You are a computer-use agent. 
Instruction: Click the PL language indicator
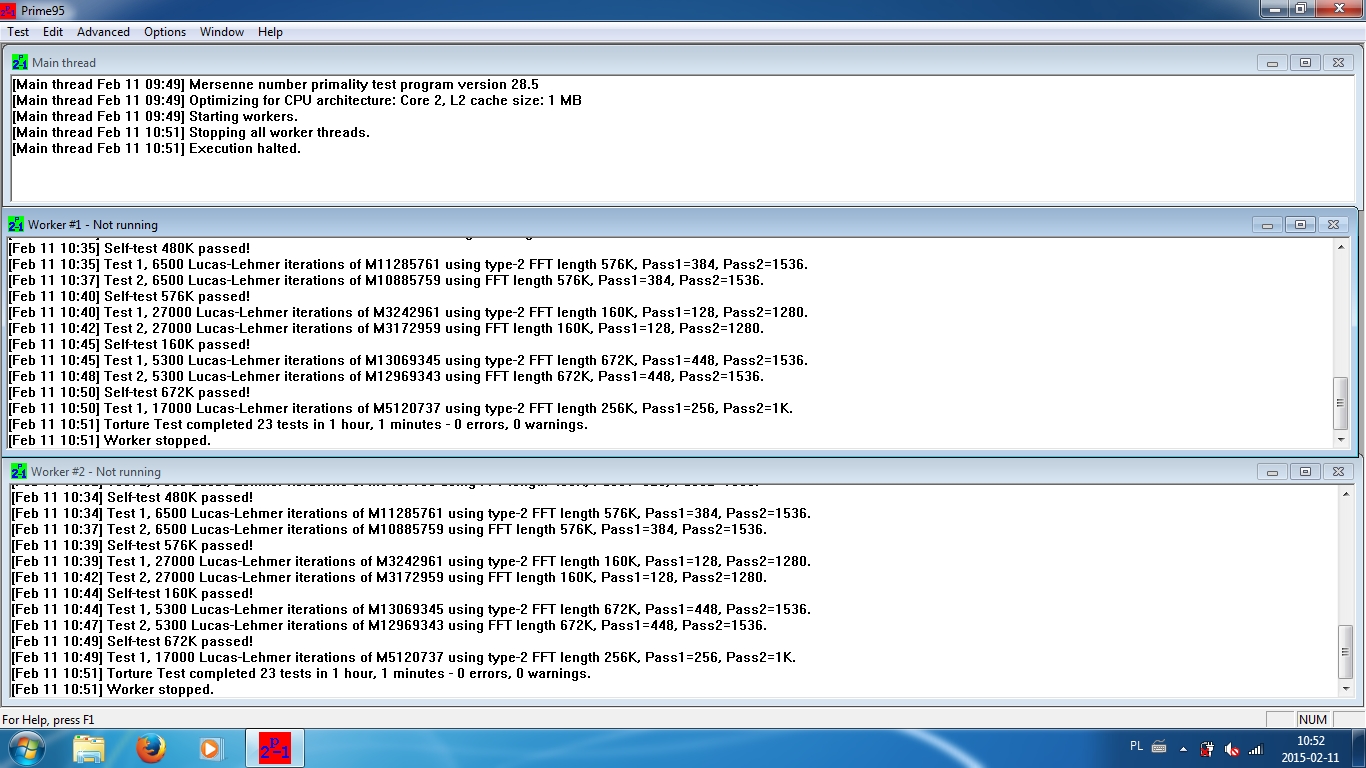click(x=1136, y=747)
